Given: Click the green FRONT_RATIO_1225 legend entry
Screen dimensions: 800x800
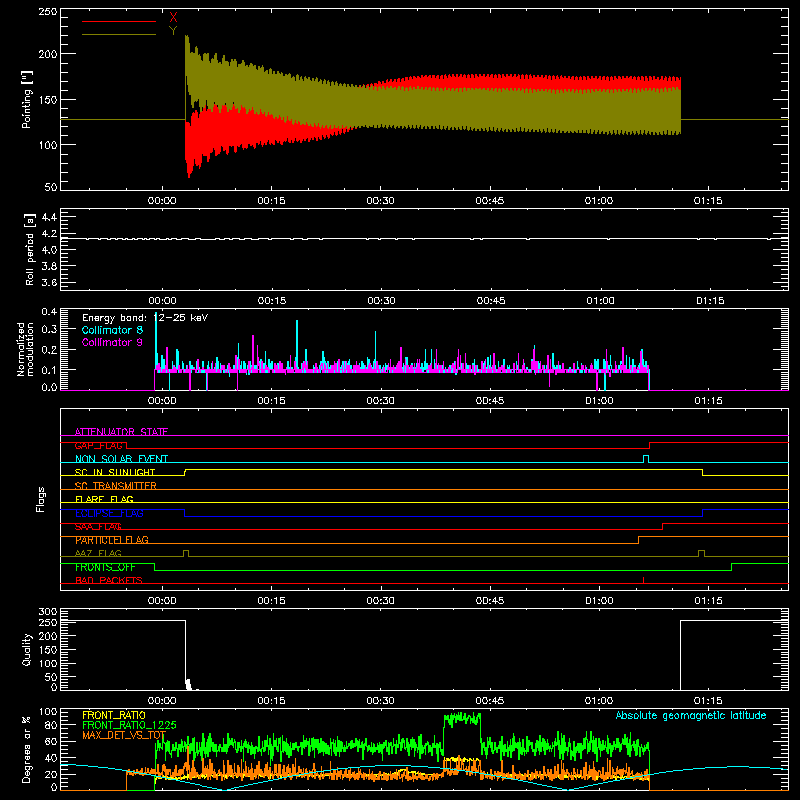Looking at the screenshot, I should click(x=129, y=725).
